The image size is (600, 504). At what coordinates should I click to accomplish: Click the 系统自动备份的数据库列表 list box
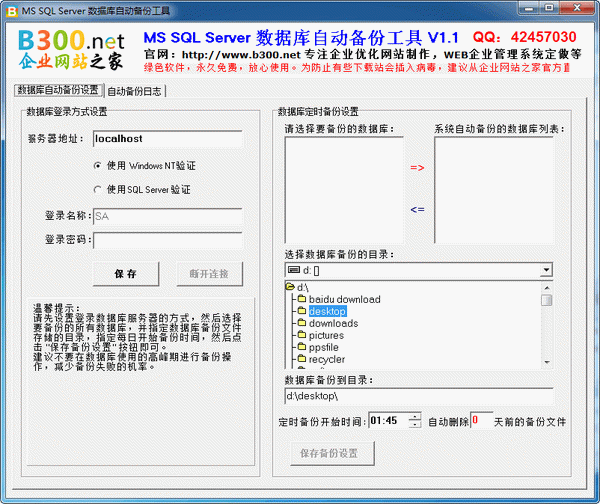tap(494, 190)
